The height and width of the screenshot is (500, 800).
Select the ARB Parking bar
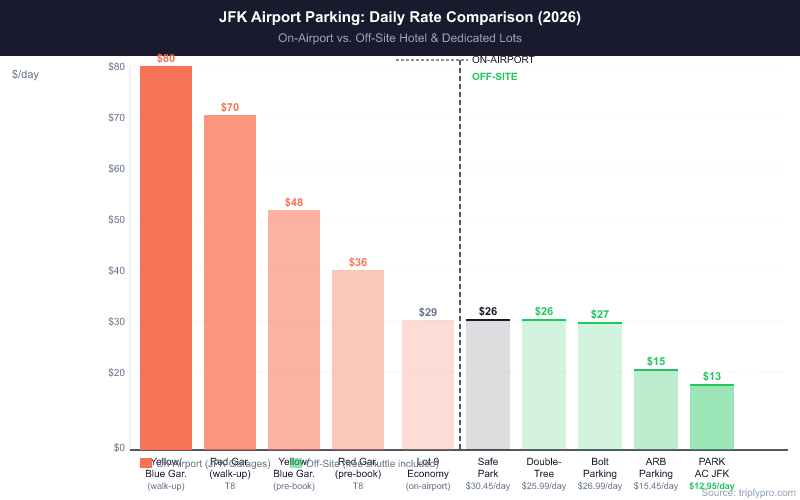(x=656, y=409)
